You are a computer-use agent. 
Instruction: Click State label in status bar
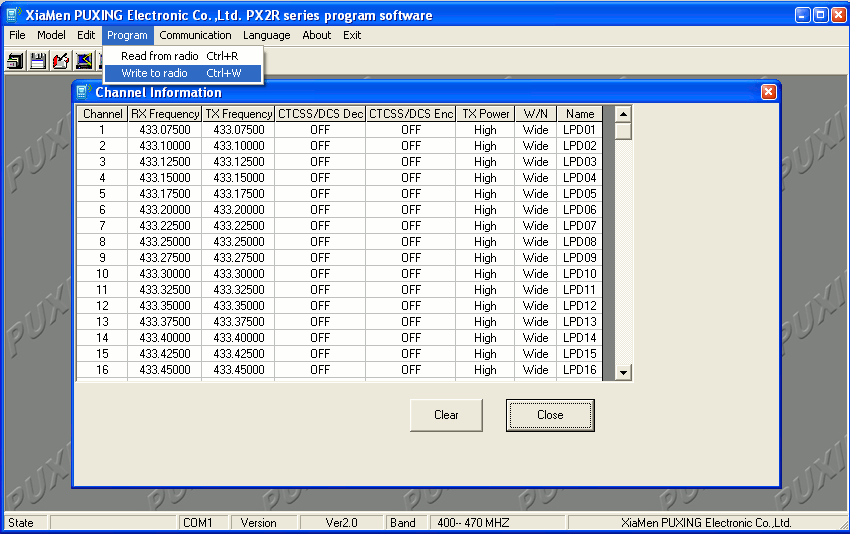[x=21, y=523]
